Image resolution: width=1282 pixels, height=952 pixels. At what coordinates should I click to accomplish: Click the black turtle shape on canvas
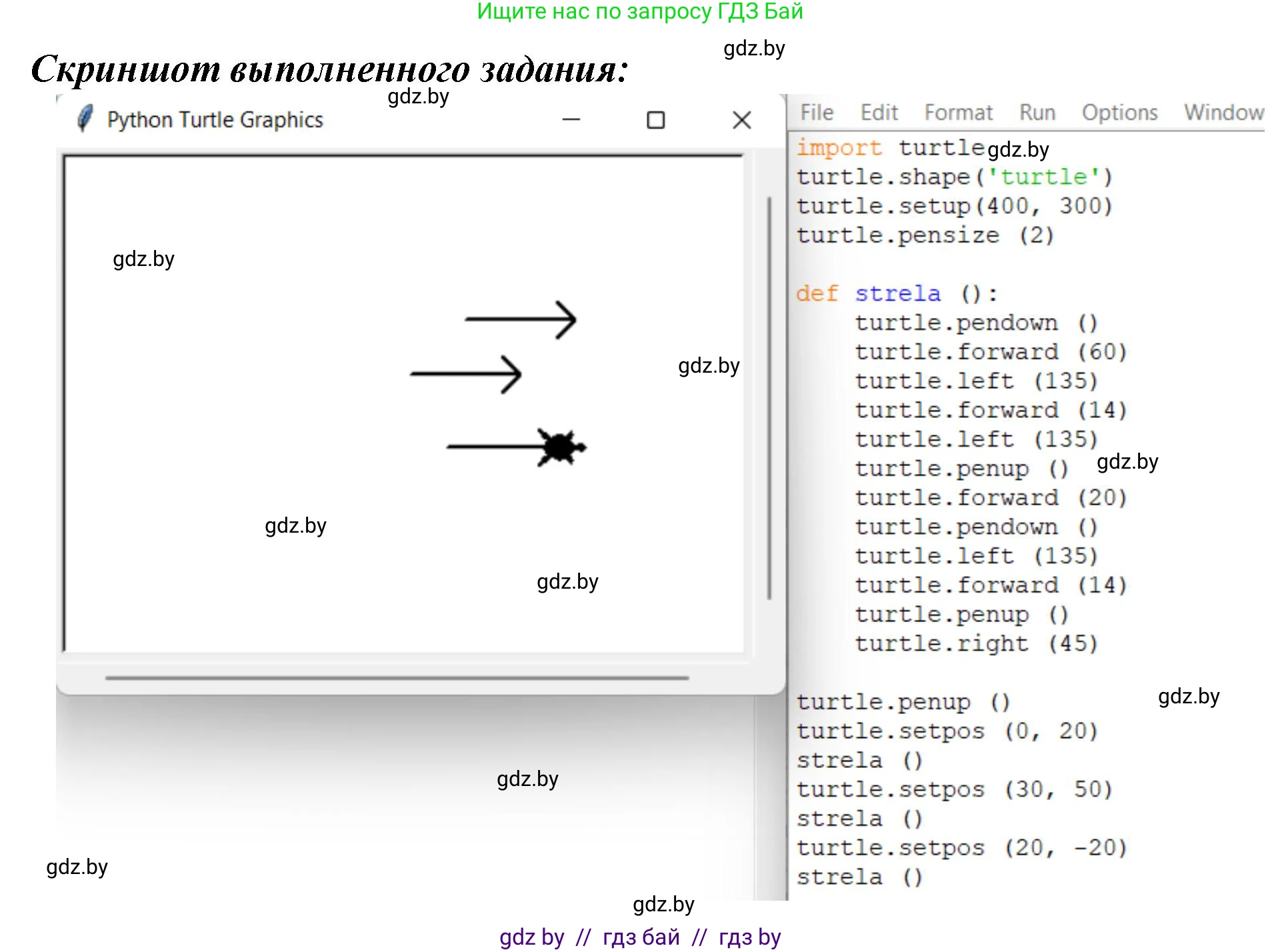coord(560,447)
